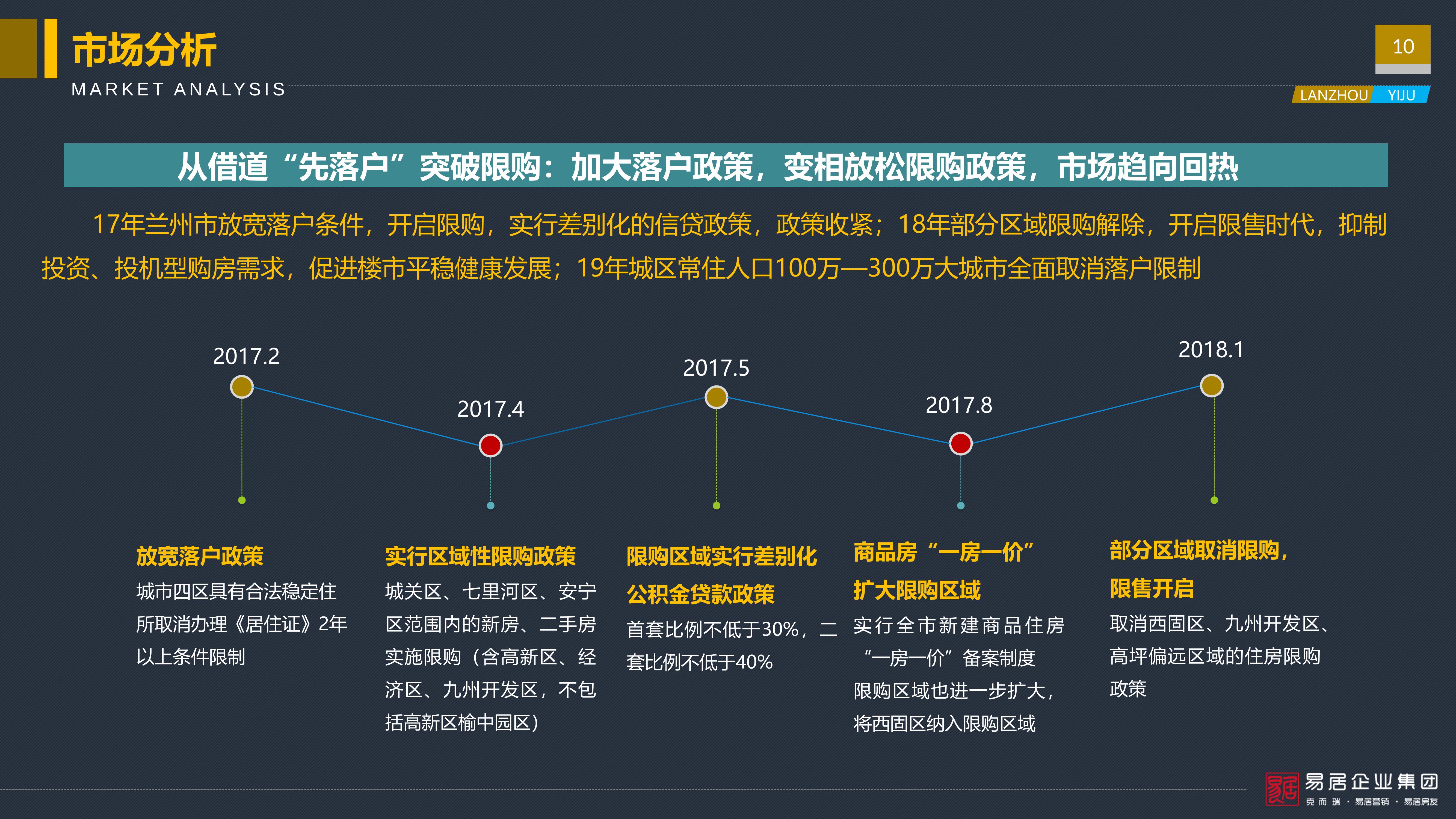The height and width of the screenshot is (819, 1456).
Task: Click text 限购区域也进一步扩大
Action: [949, 691]
